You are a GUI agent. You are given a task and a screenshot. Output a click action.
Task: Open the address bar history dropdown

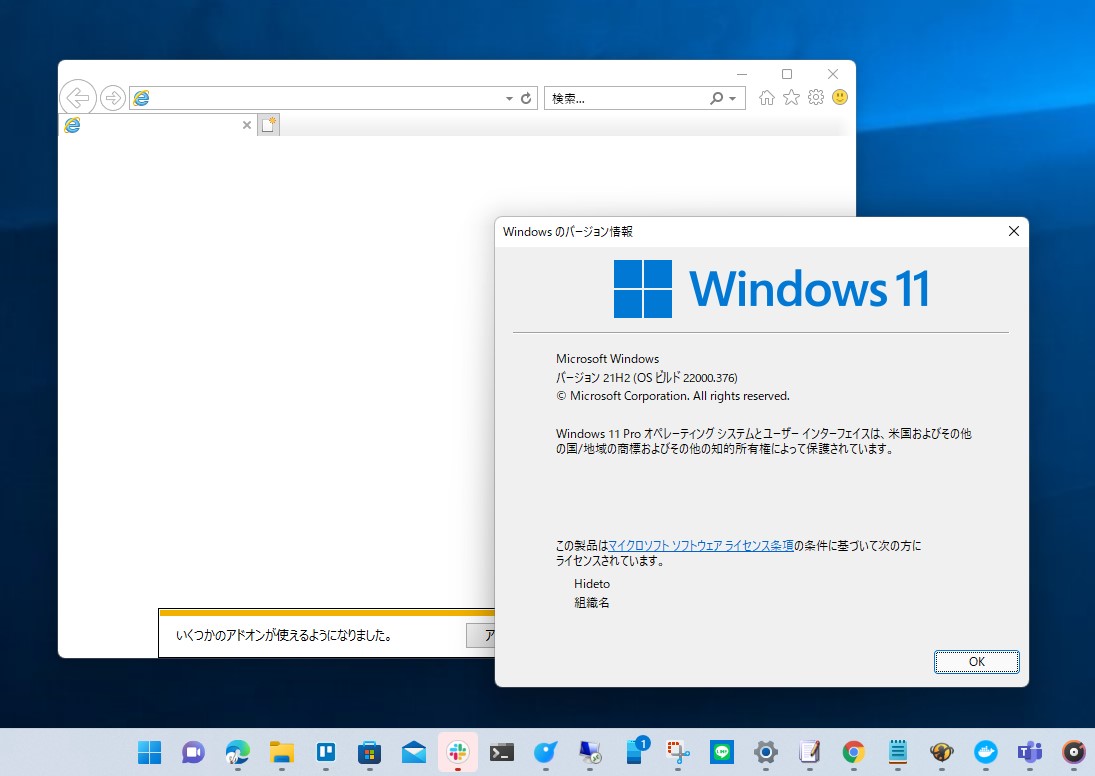(508, 97)
